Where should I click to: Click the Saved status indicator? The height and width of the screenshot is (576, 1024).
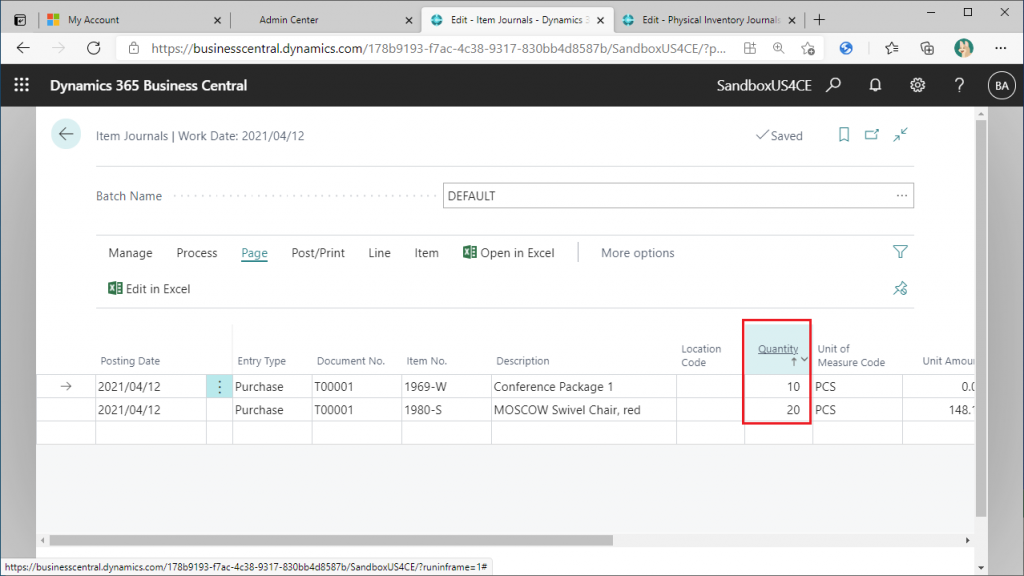coord(779,135)
